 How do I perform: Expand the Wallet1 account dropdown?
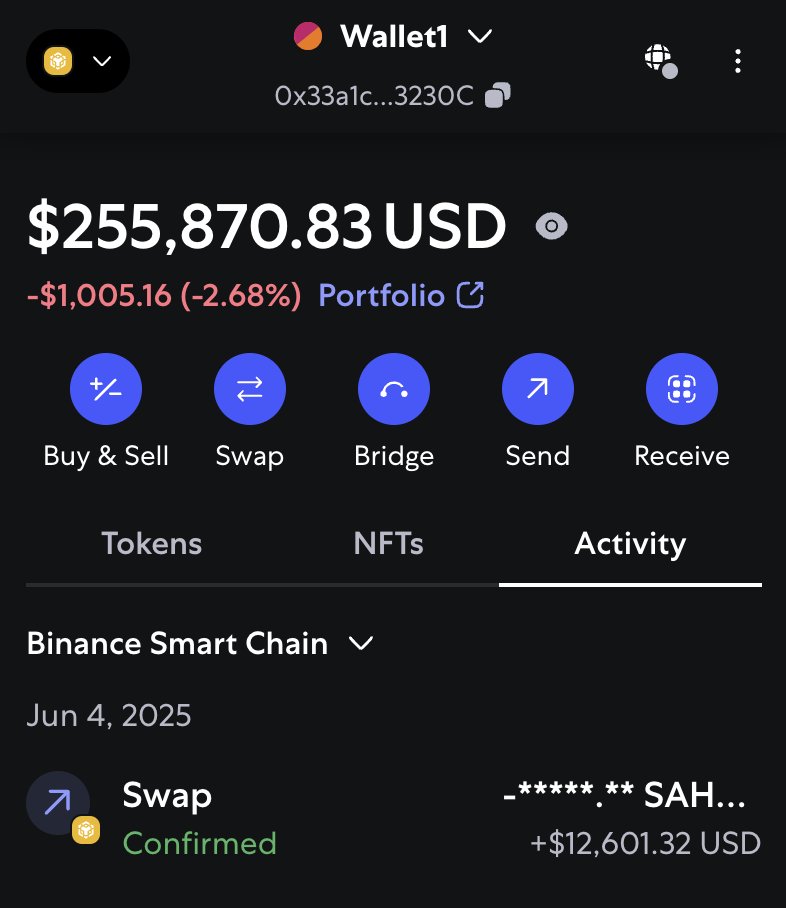pos(480,37)
